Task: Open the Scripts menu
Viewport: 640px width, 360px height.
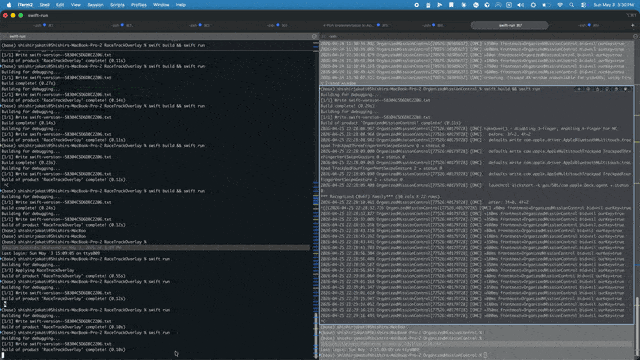Action: (118, 5)
